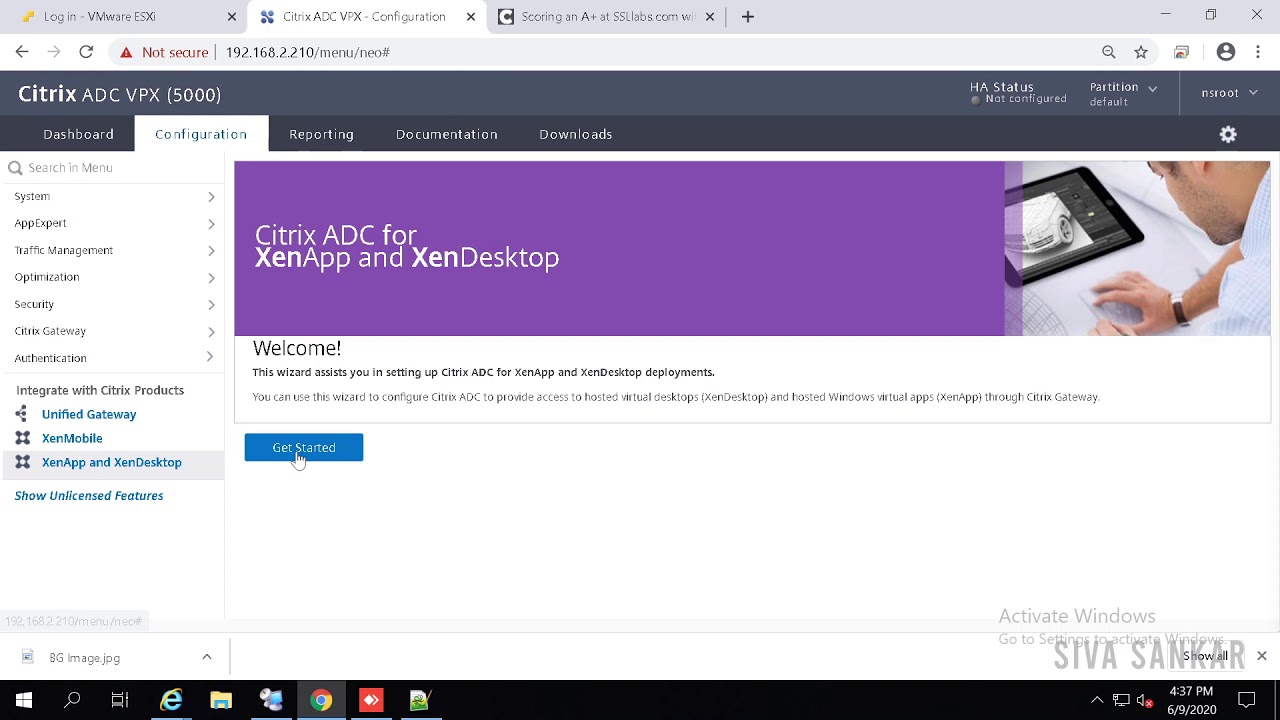This screenshot has width=1280, height=720.
Task: Launch Internet Explorer from taskbar
Action: (172, 700)
